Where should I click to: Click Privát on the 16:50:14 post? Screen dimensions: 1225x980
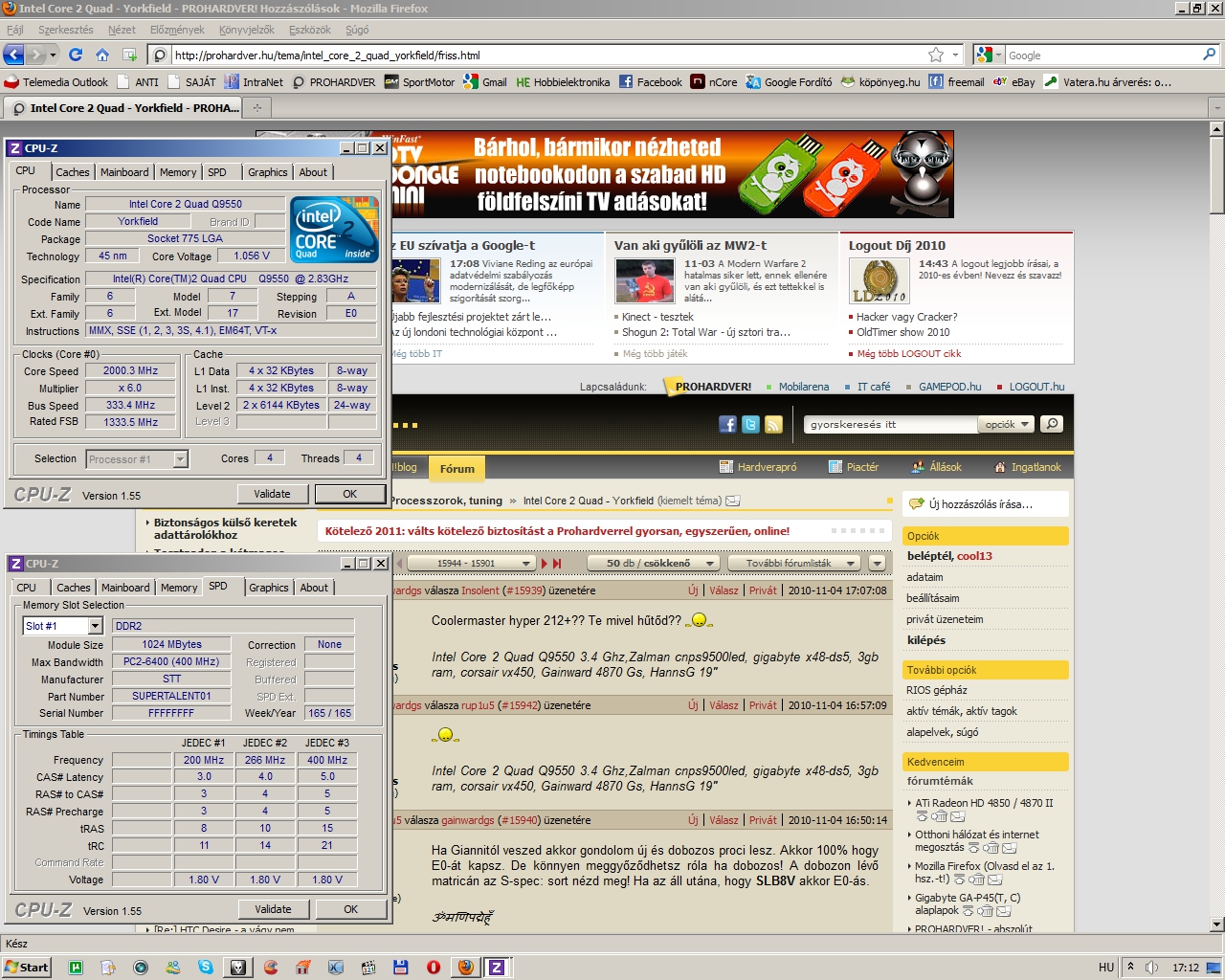[763, 820]
